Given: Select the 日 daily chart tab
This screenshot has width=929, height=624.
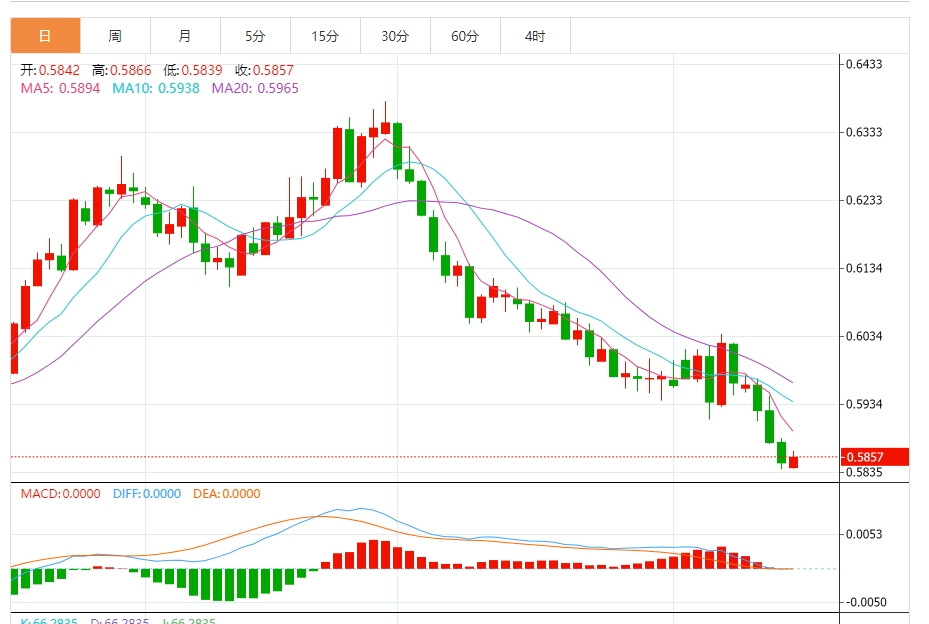Looking at the screenshot, I should click(x=45, y=36).
